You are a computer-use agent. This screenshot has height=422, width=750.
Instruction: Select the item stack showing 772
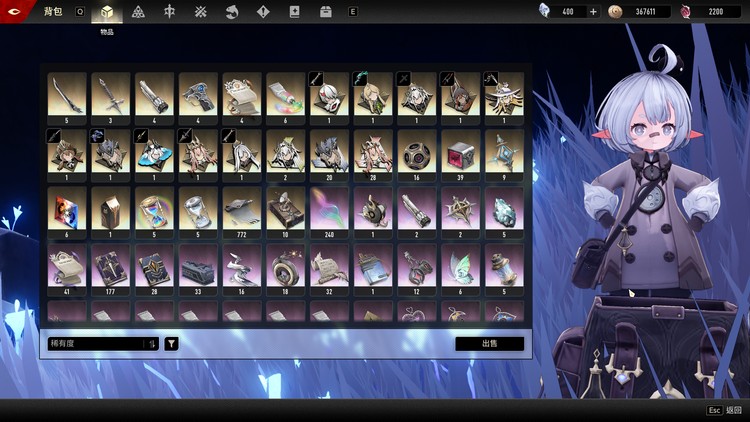241,209
